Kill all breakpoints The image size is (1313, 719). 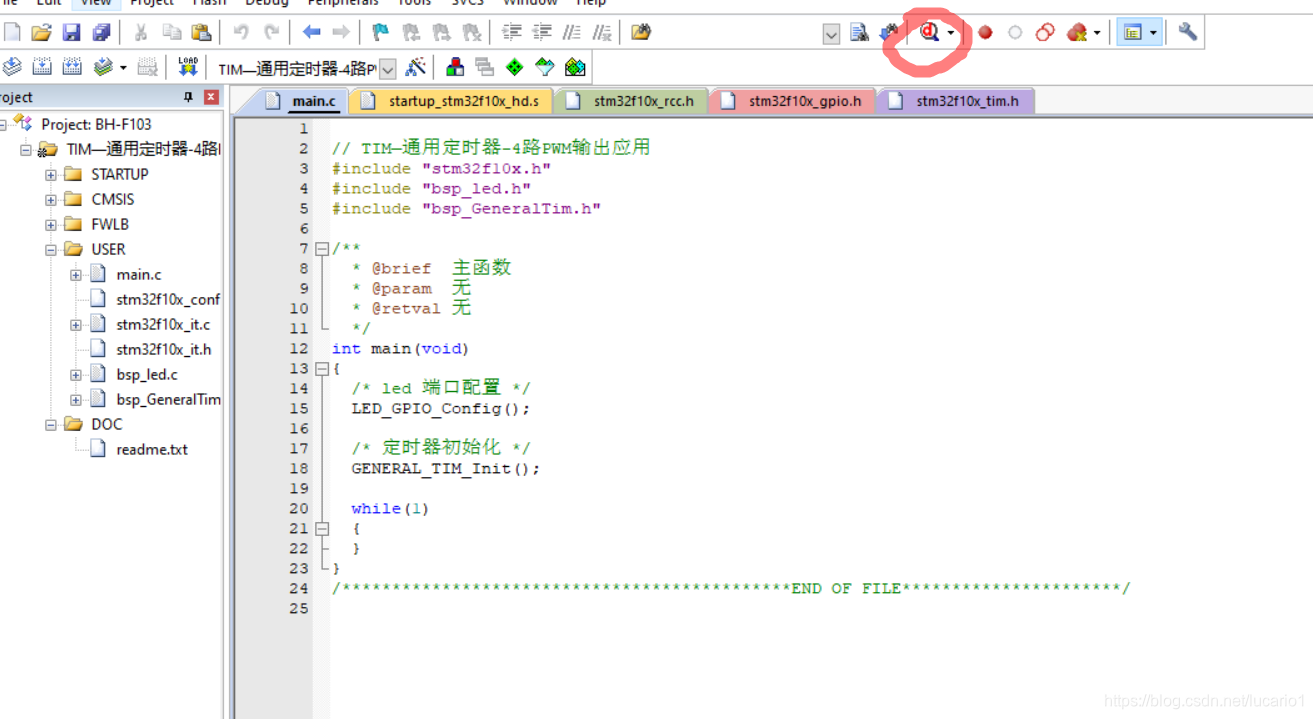(x=1076, y=33)
